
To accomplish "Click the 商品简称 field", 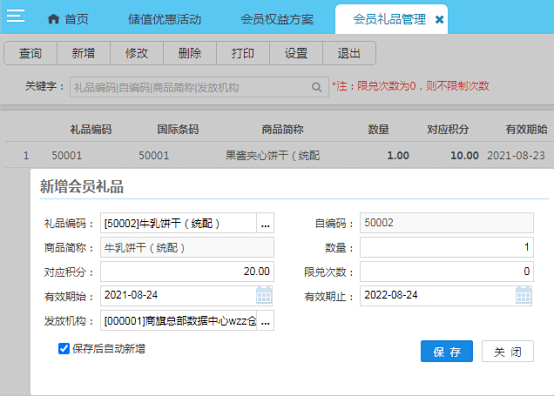I will coord(187,247).
